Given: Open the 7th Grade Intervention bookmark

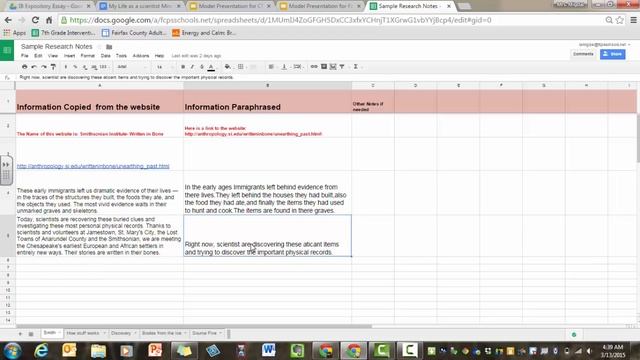Looking at the screenshot, I should click(63, 33).
